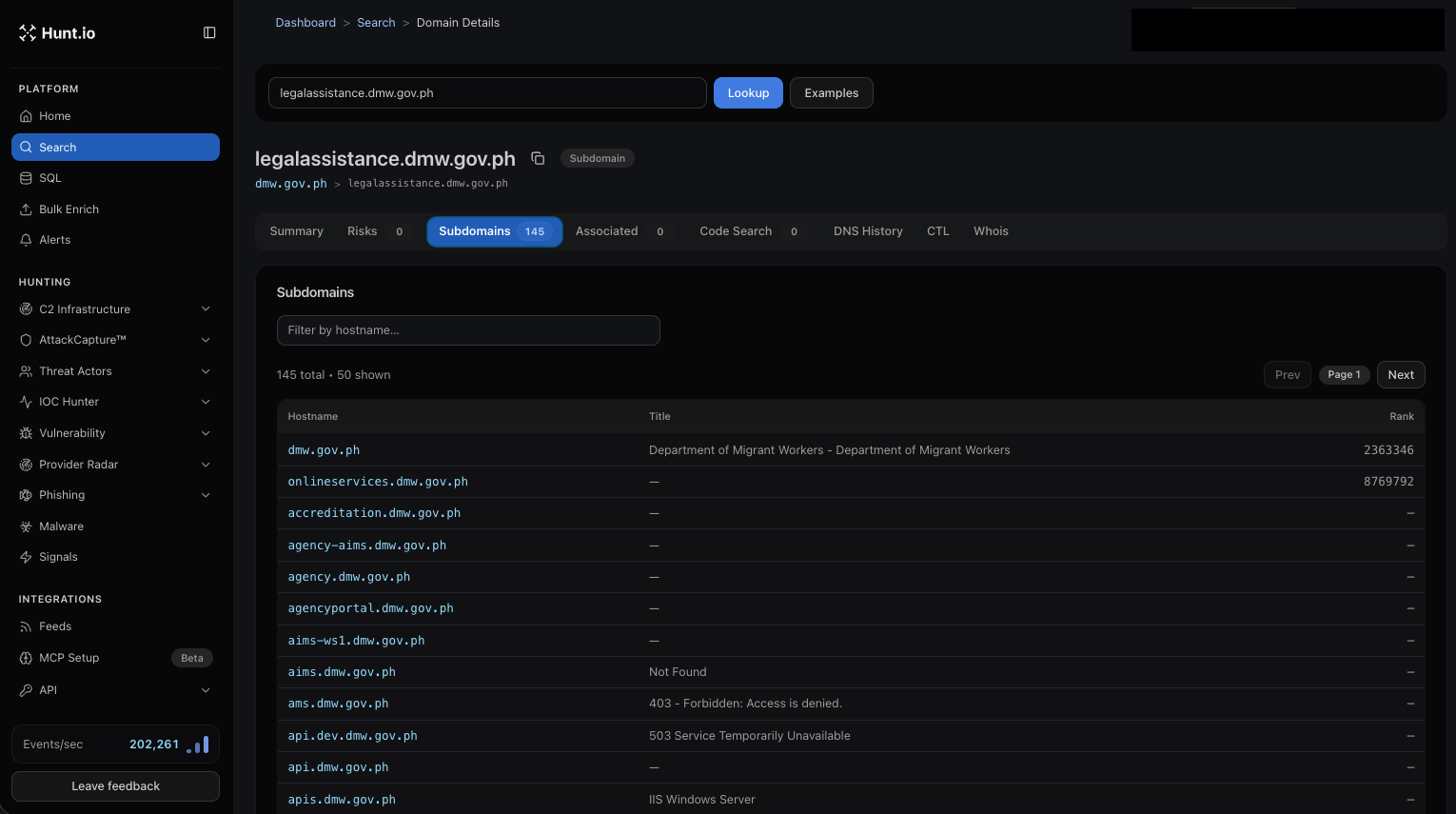Open Search breadcrumb link
The image size is (1456, 814).
[x=376, y=23]
